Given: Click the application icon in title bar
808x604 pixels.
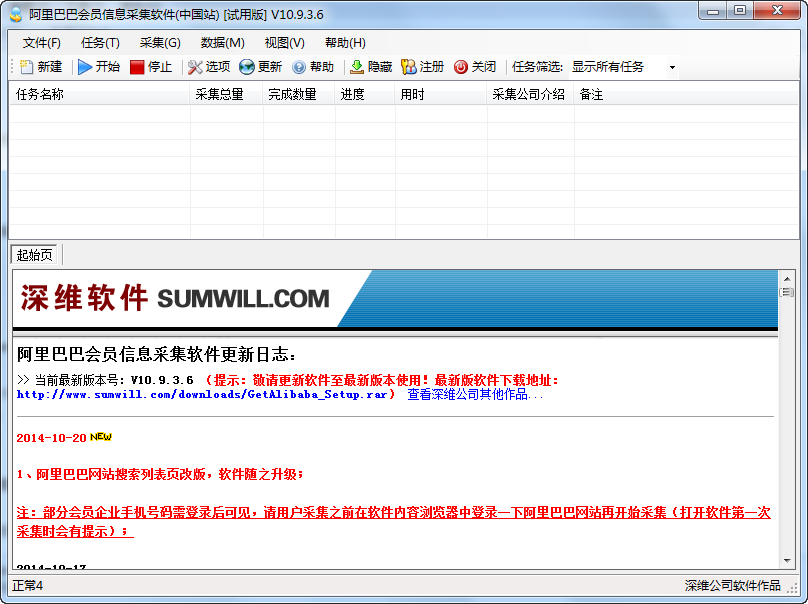Looking at the screenshot, I should [16, 14].
